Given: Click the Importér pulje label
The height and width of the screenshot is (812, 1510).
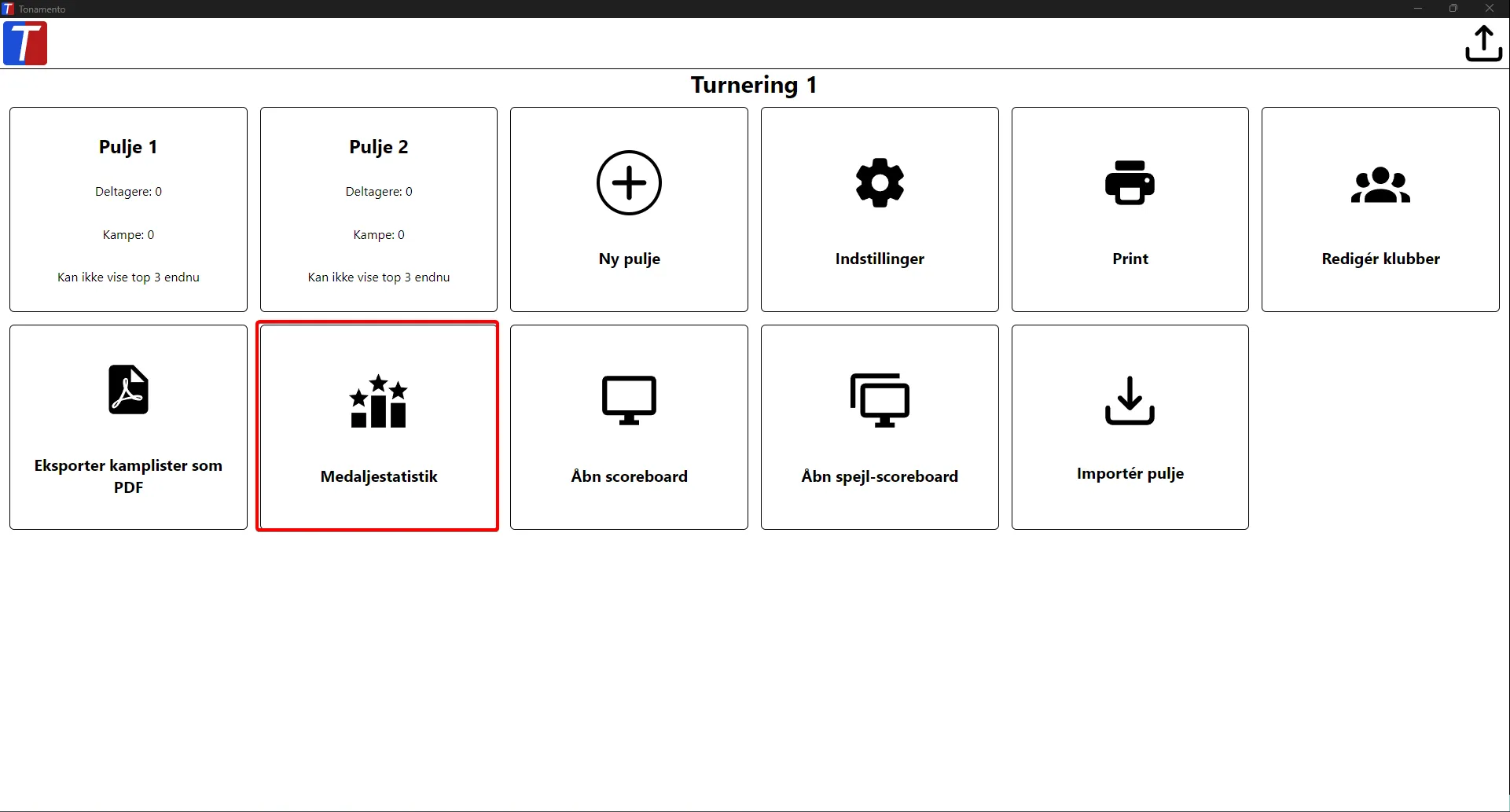Looking at the screenshot, I should pyautogui.click(x=1130, y=473).
